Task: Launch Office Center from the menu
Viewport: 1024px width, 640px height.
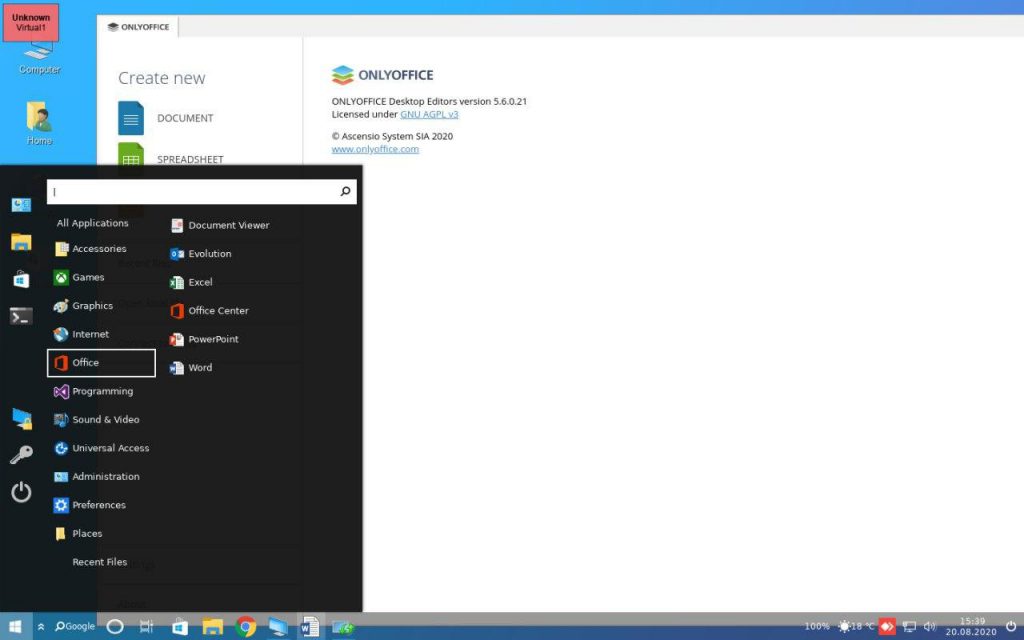Action: tap(209, 311)
